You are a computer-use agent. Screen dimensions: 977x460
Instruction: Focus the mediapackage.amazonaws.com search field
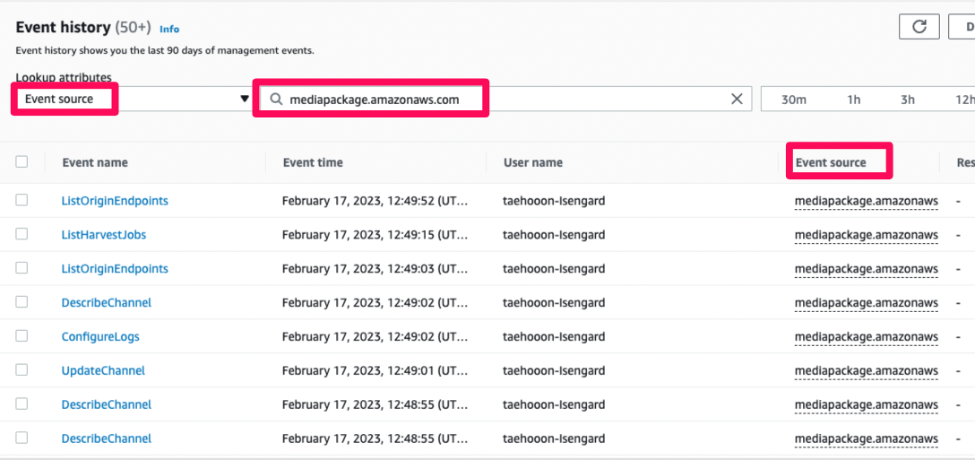tap(500, 99)
